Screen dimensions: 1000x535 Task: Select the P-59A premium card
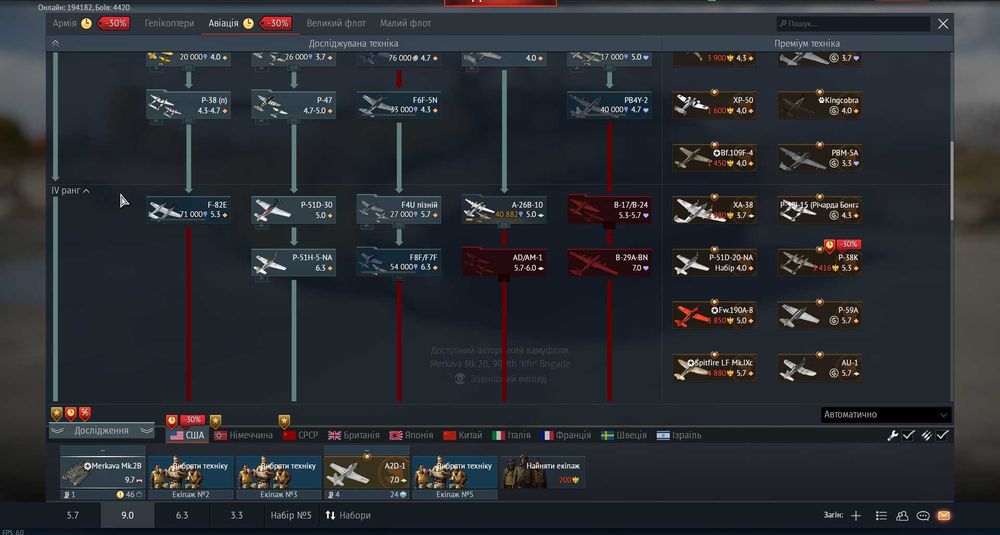click(820, 314)
